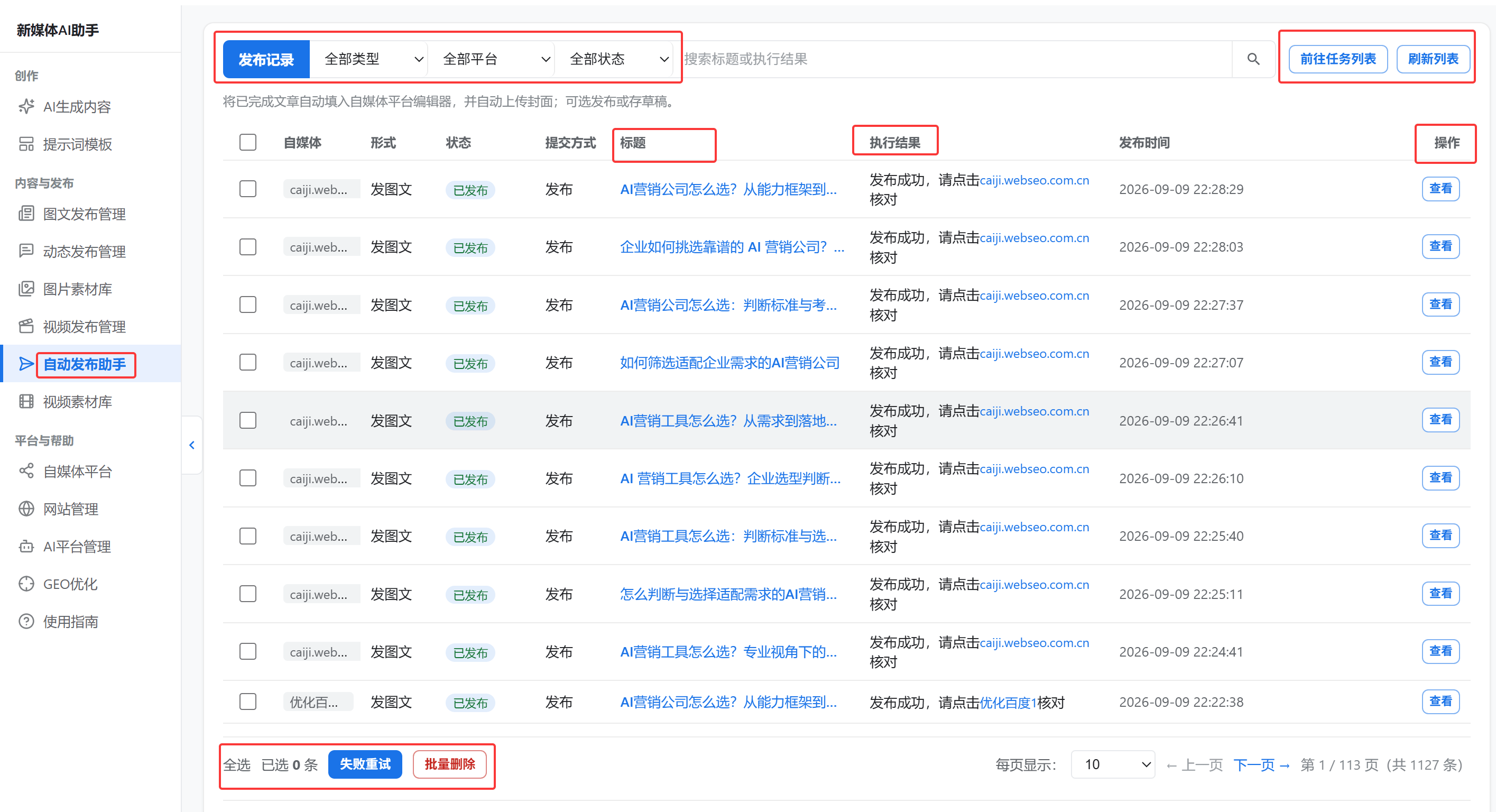Check the row published at 22:27:37
Screen dimensions: 1496x812
pyautogui.click(x=248, y=304)
